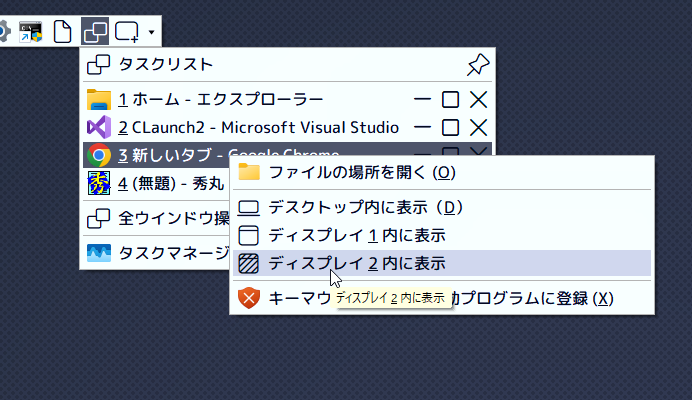Choose 除外プログラムに登録 (X) entry
Screen dimensions: 692x400
tap(442, 298)
